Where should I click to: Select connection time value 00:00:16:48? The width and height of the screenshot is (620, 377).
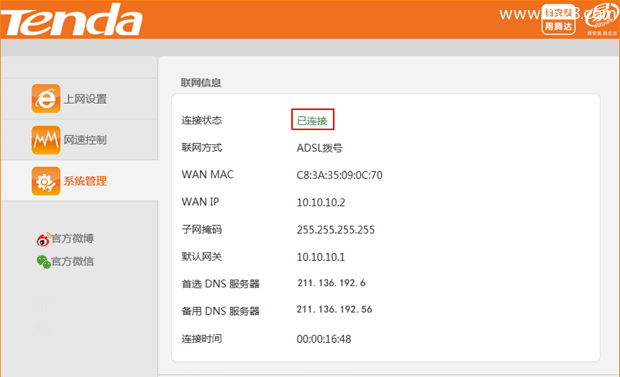coord(324,339)
